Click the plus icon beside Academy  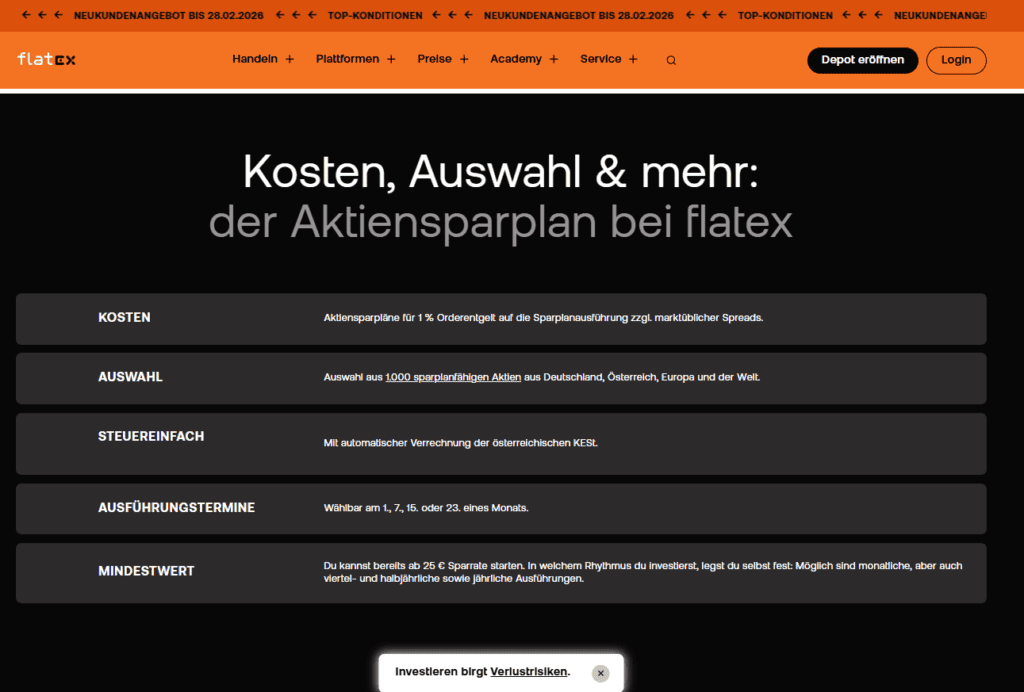pyautogui.click(x=554, y=60)
